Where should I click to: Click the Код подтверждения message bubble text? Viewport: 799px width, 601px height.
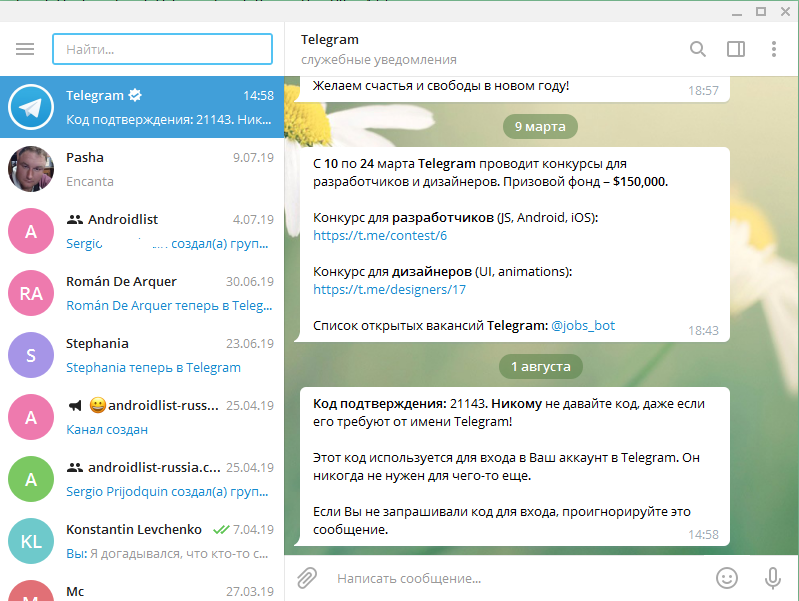509,466
